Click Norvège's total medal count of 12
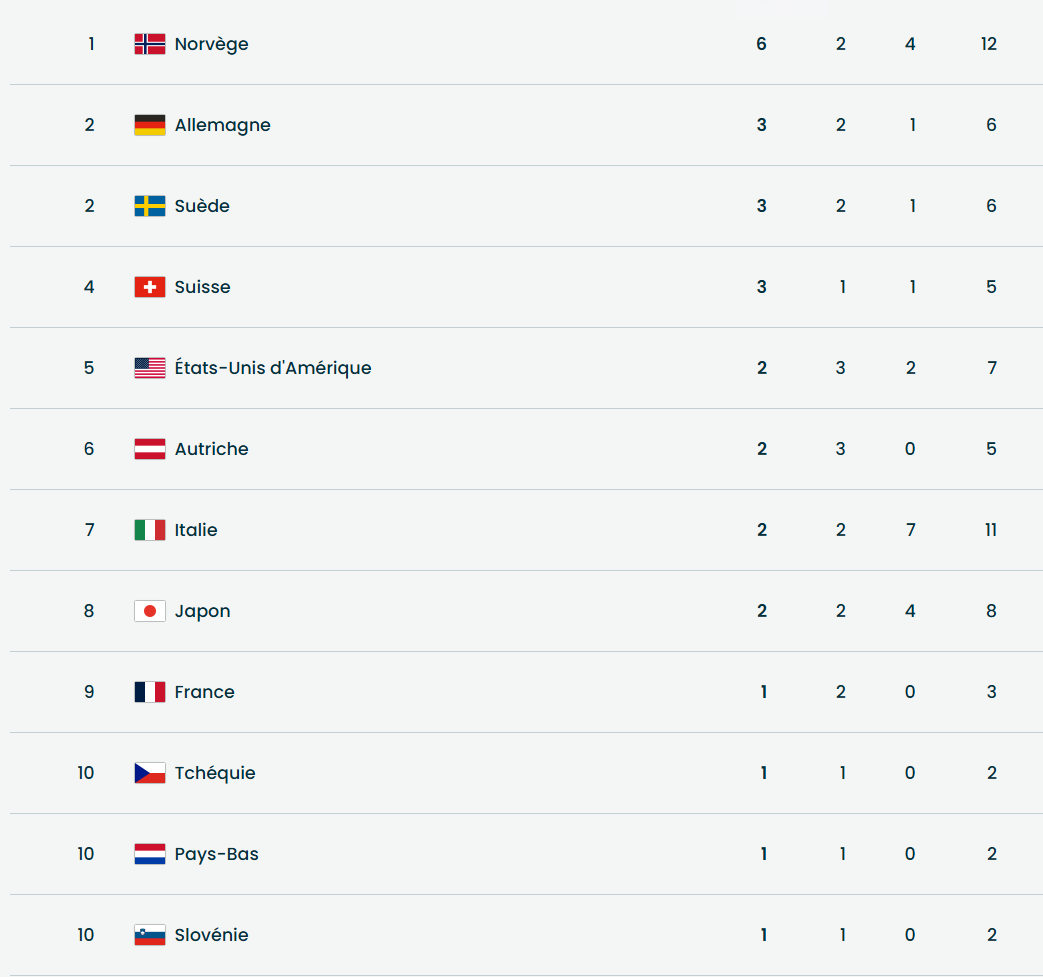1043x977 pixels. [x=989, y=44]
